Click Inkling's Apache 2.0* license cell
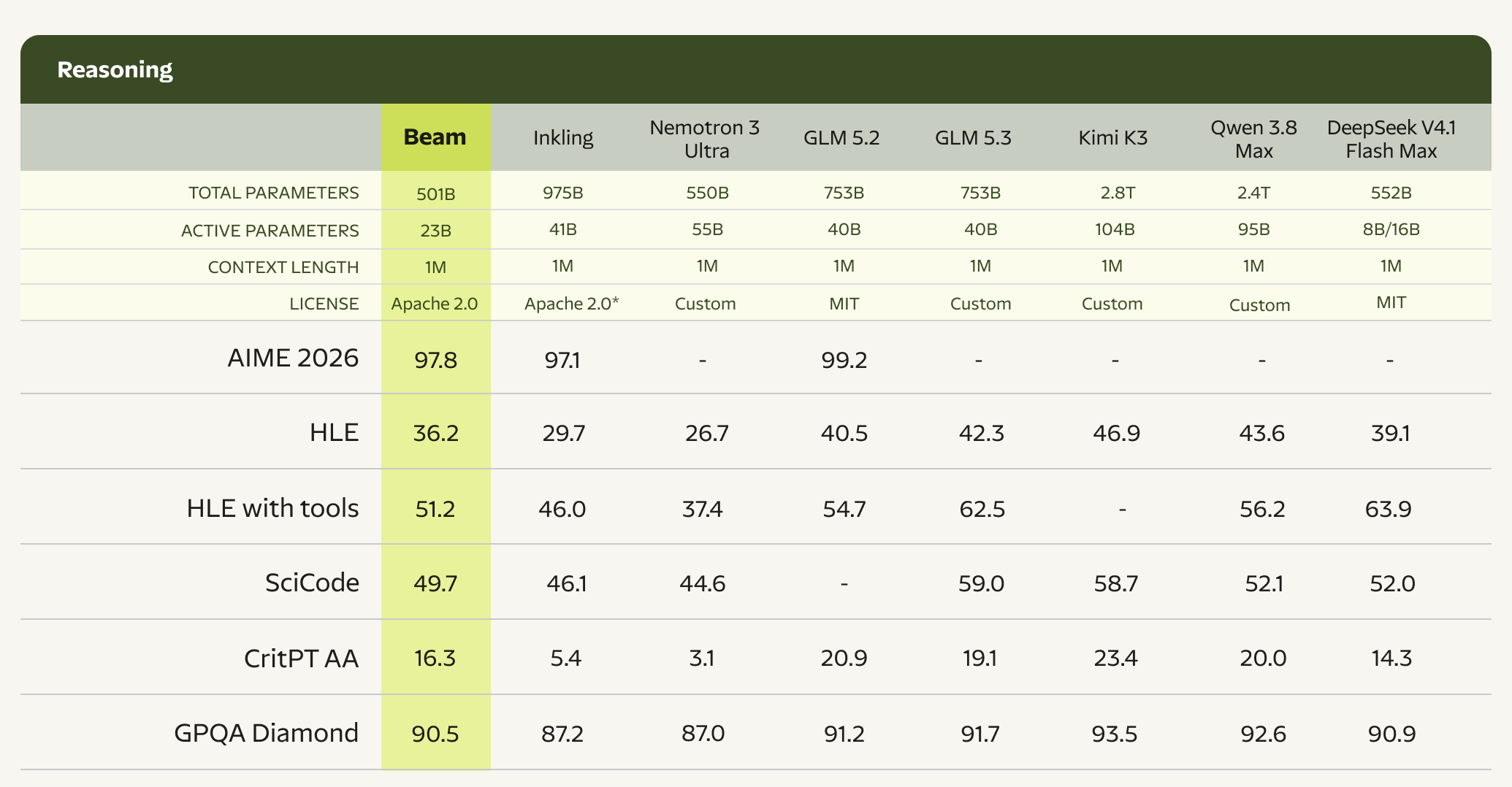Viewport: 1512px width, 787px height. [x=572, y=304]
